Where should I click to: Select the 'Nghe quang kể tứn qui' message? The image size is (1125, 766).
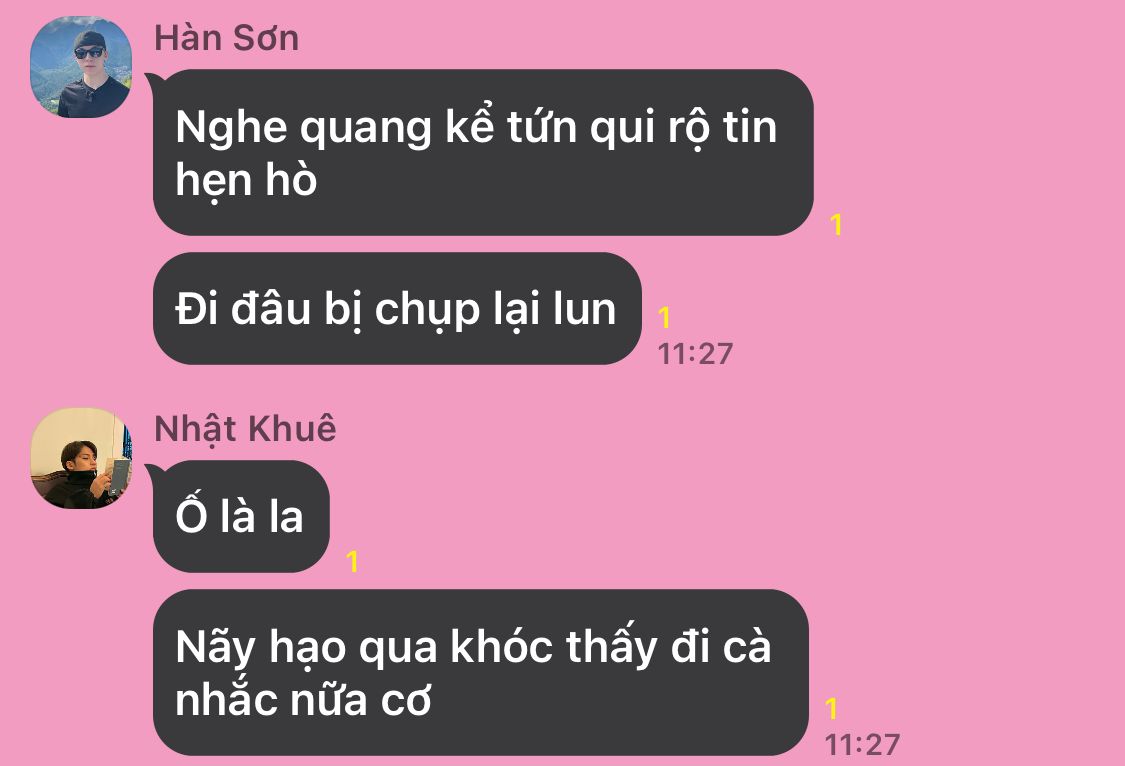483,152
